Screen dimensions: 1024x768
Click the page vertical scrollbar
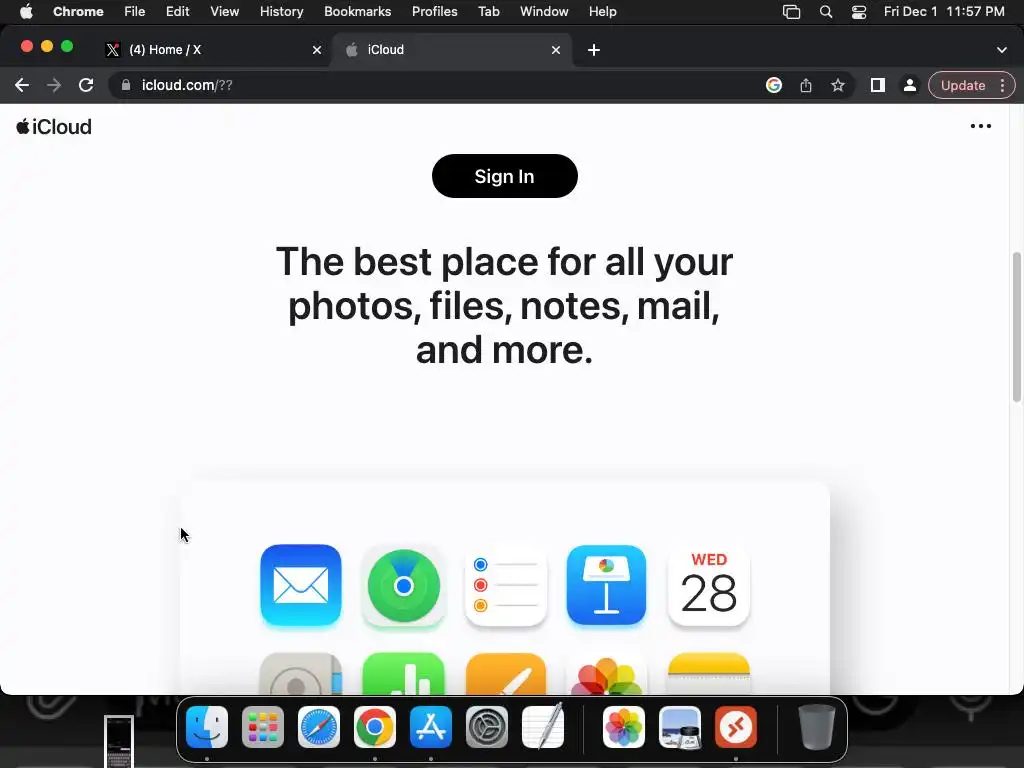[1017, 327]
